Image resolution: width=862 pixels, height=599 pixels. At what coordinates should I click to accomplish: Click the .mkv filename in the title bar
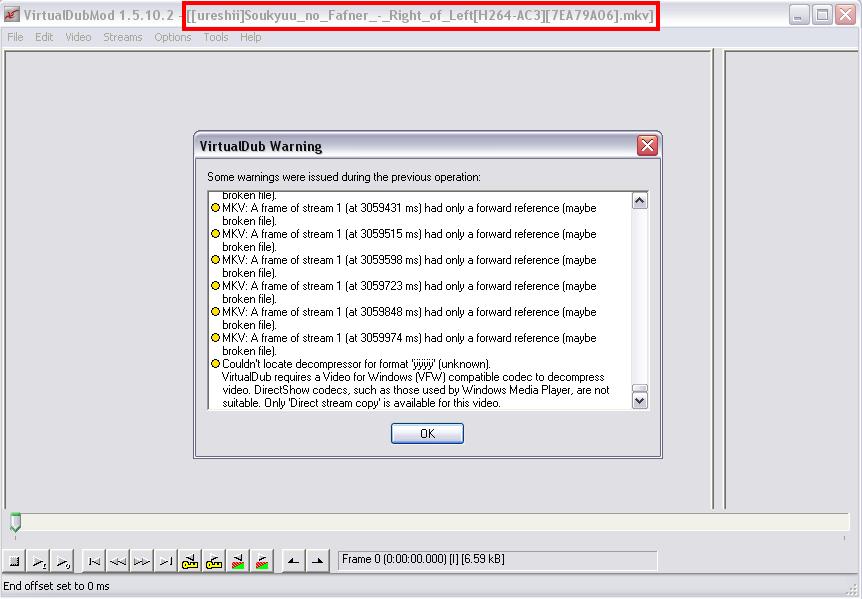pos(421,15)
